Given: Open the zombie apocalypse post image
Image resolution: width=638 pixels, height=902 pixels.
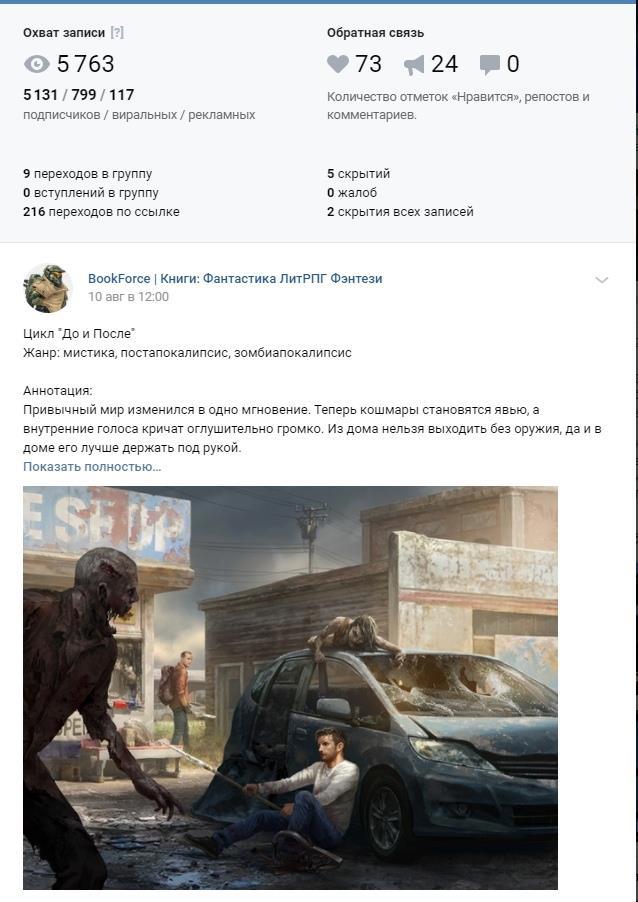Looking at the screenshot, I should [x=290, y=687].
